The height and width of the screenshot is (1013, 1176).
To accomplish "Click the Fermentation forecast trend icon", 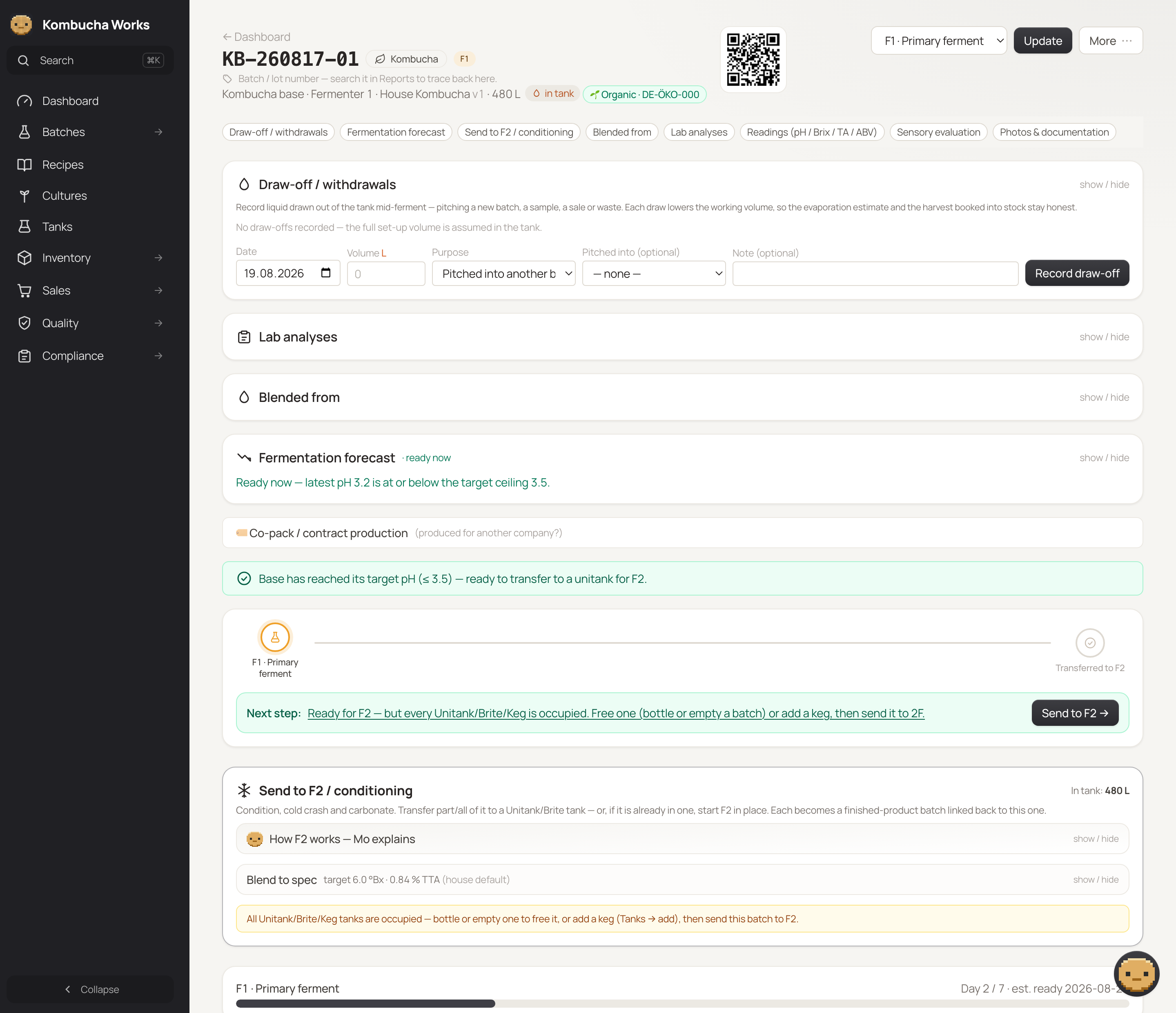I will (x=244, y=457).
